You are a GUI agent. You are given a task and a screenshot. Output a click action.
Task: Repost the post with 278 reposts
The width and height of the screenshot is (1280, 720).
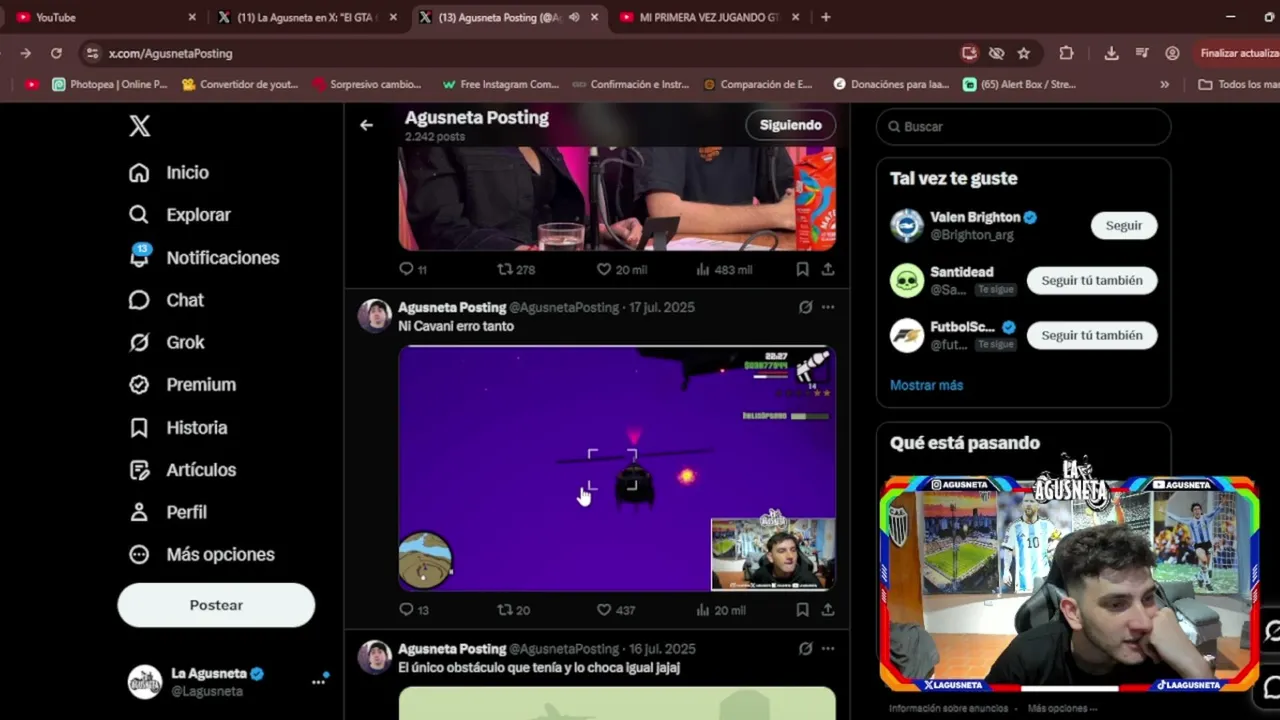(x=516, y=269)
